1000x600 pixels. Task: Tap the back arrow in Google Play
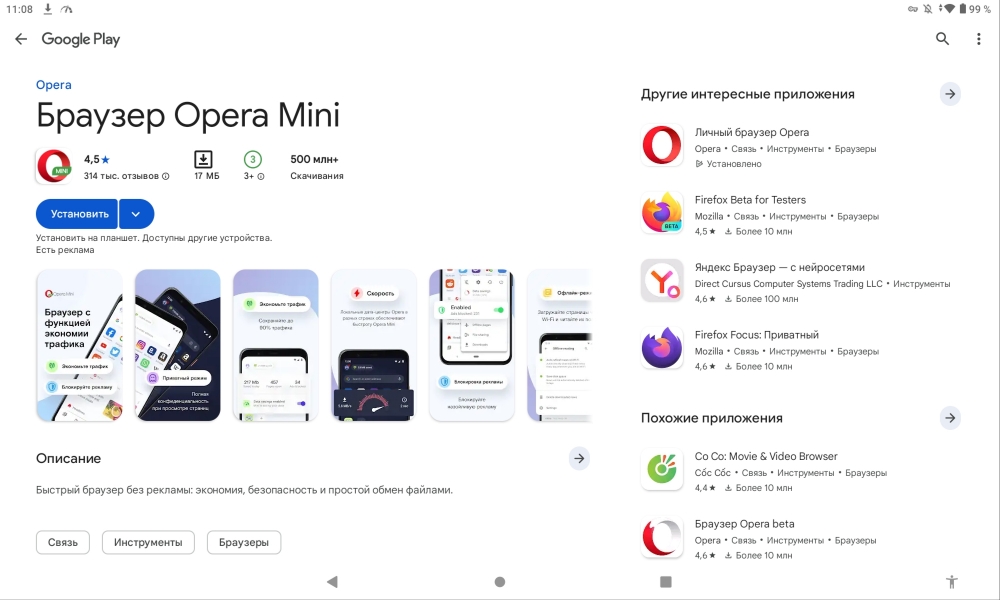21,39
